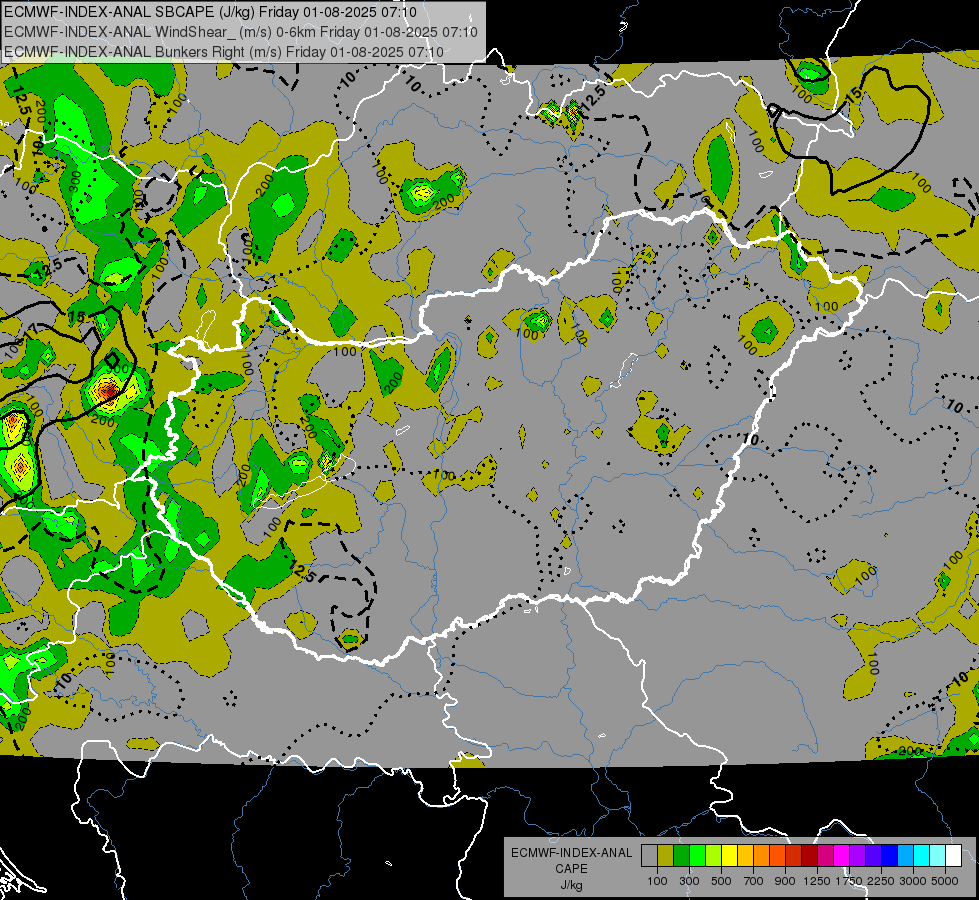This screenshot has width=979, height=900.
Task: Click the Bunkers Right (m/s) header line
Action: 224,51
